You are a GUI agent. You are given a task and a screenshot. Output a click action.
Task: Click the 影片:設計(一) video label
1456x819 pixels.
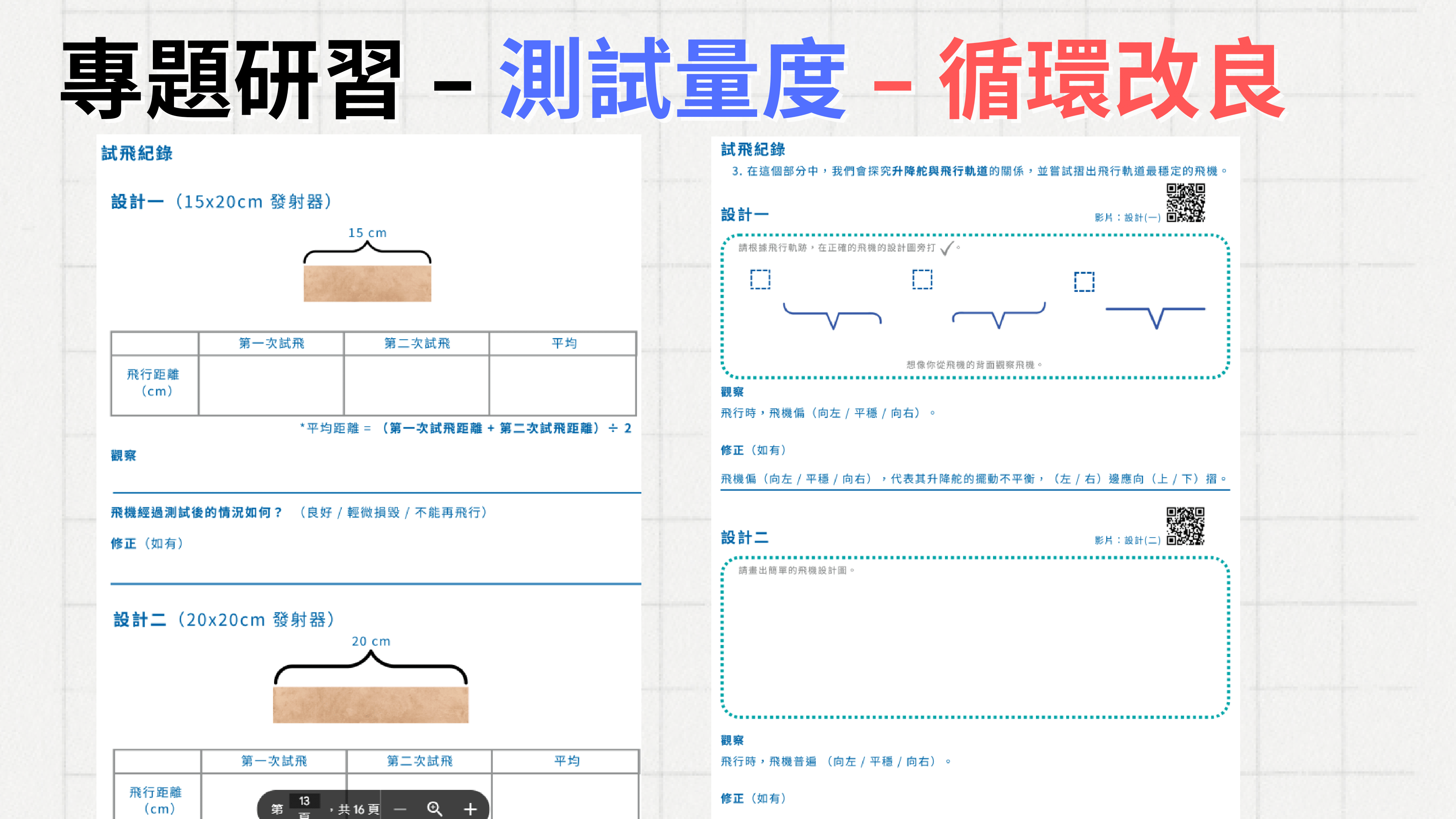point(1127,218)
